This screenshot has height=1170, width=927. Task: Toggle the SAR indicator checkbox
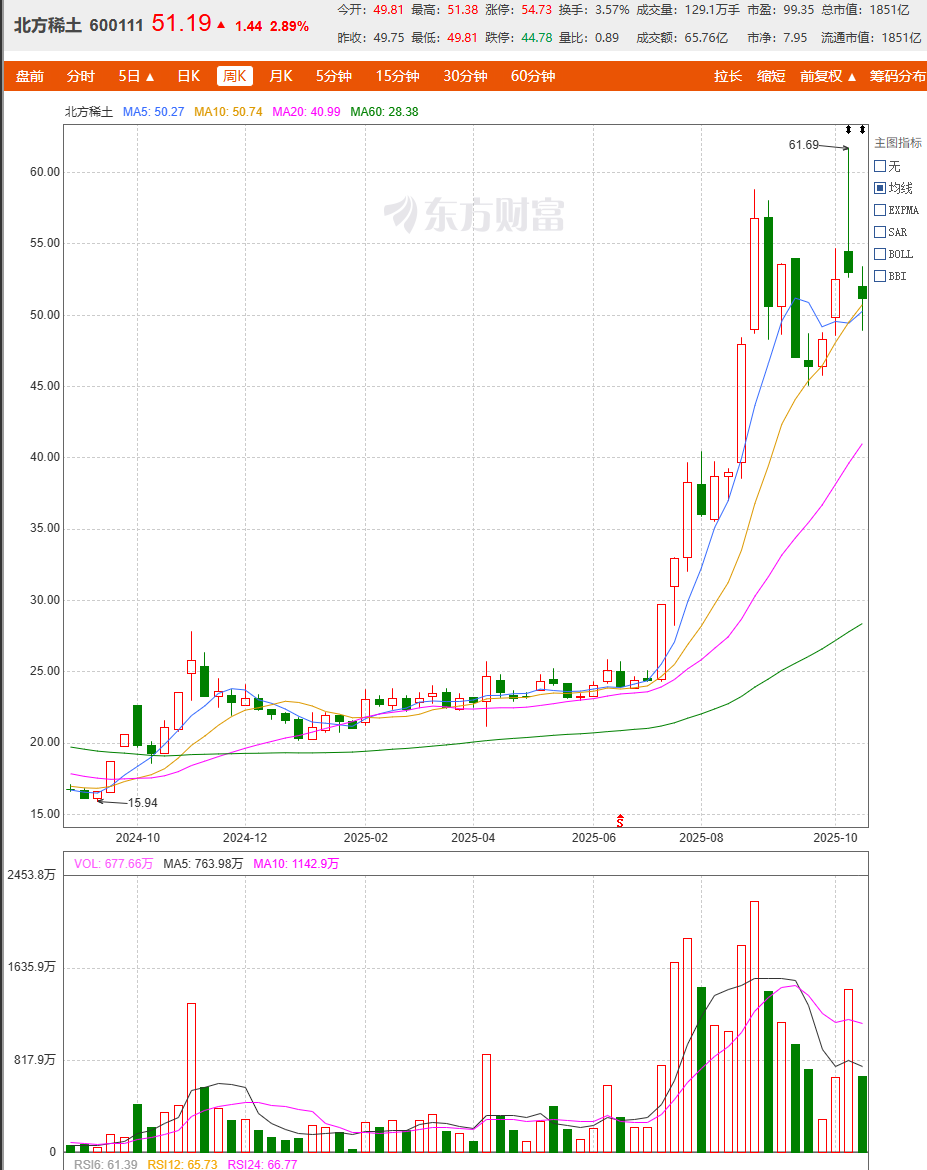point(880,232)
